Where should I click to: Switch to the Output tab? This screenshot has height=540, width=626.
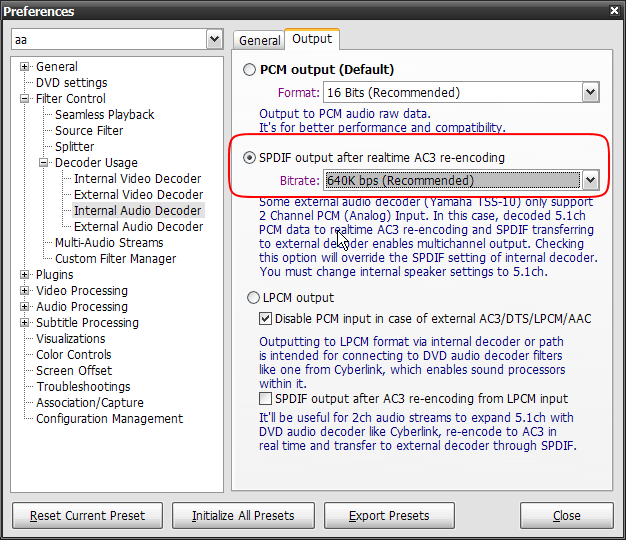pyautogui.click(x=312, y=39)
